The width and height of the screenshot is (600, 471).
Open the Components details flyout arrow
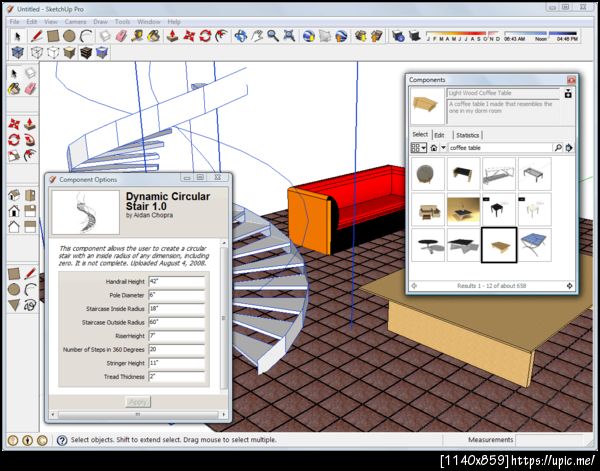pos(569,148)
